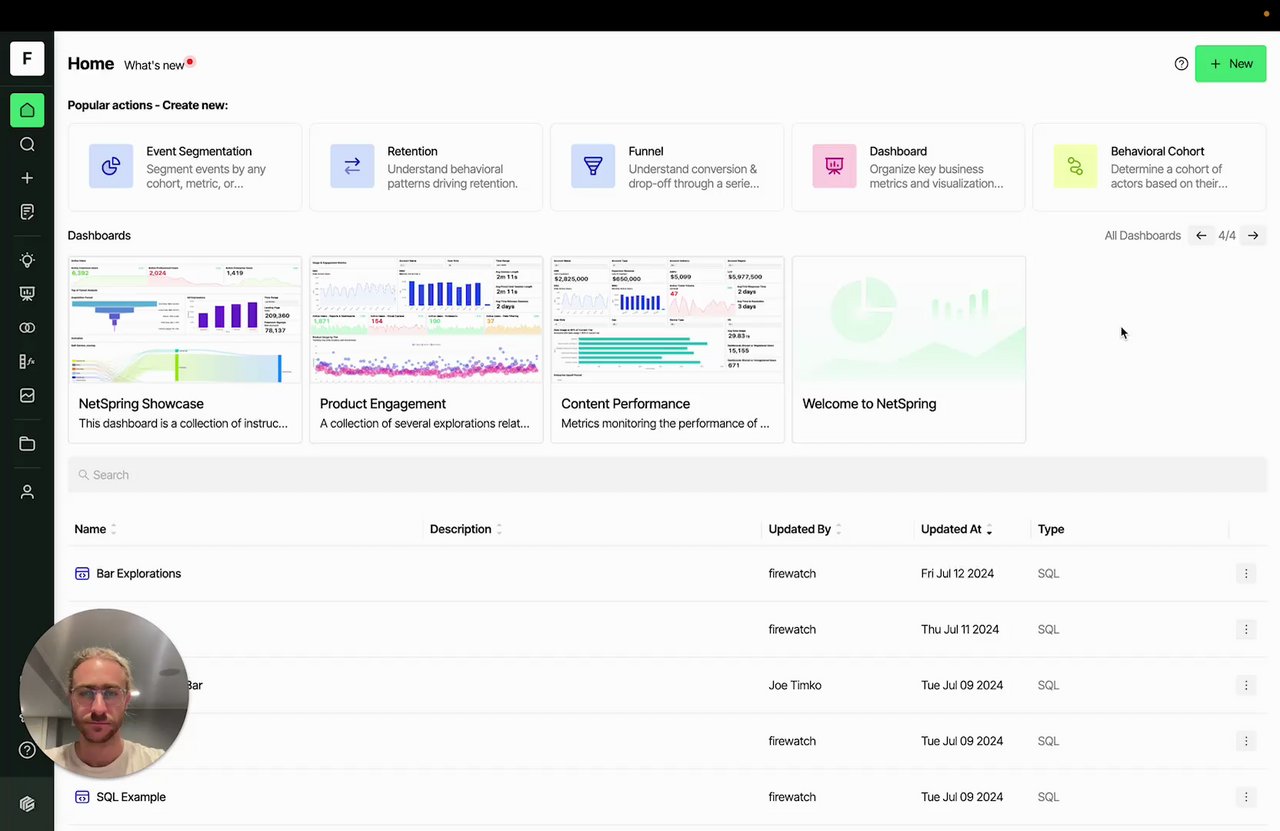This screenshot has height=831, width=1280.
Task: Select the overlapping circles sidebar icon
Action: click(x=27, y=328)
